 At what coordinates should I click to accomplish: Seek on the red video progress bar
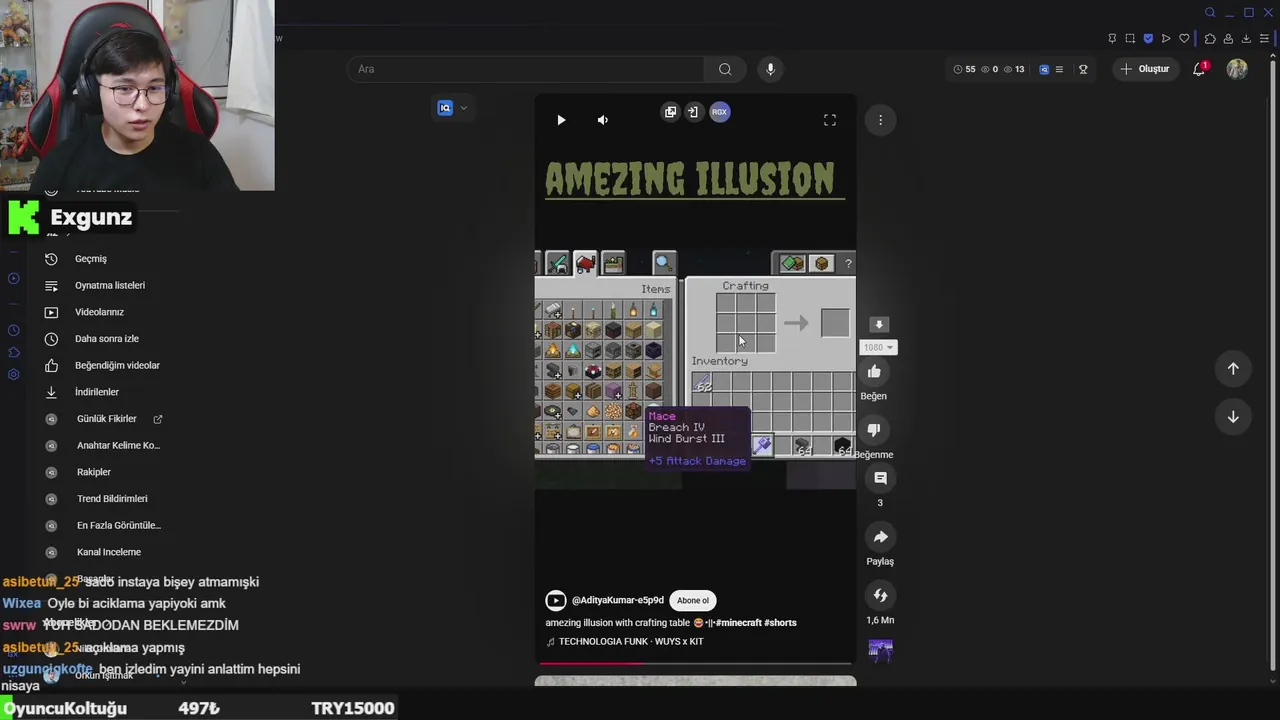click(695, 663)
